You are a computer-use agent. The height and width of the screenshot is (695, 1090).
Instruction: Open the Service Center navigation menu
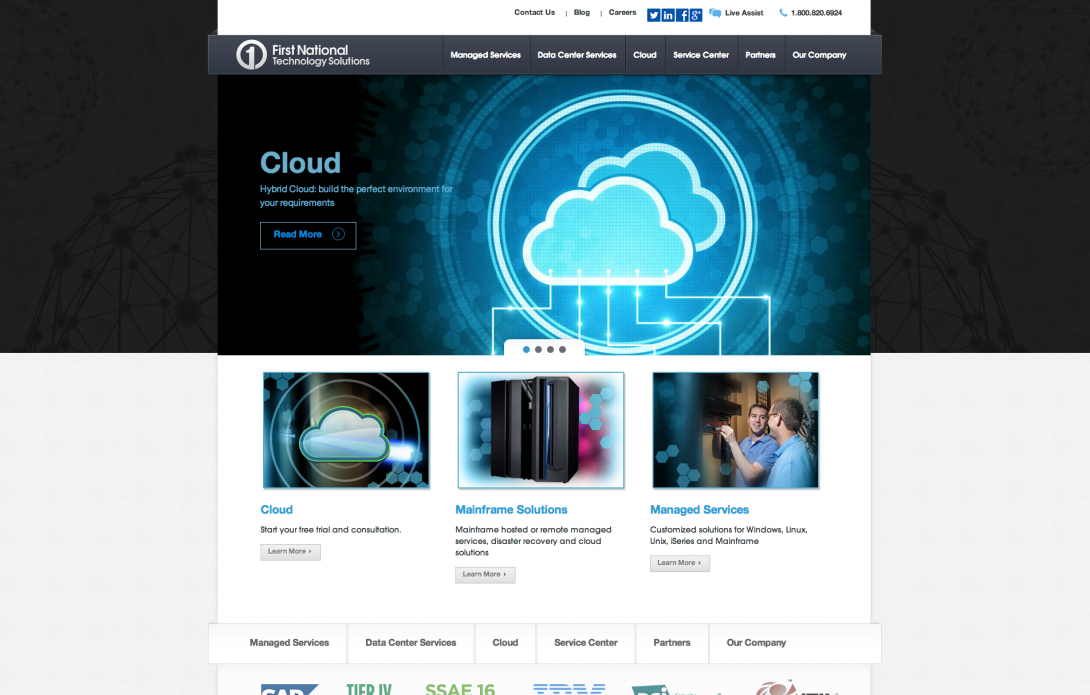point(701,55)
